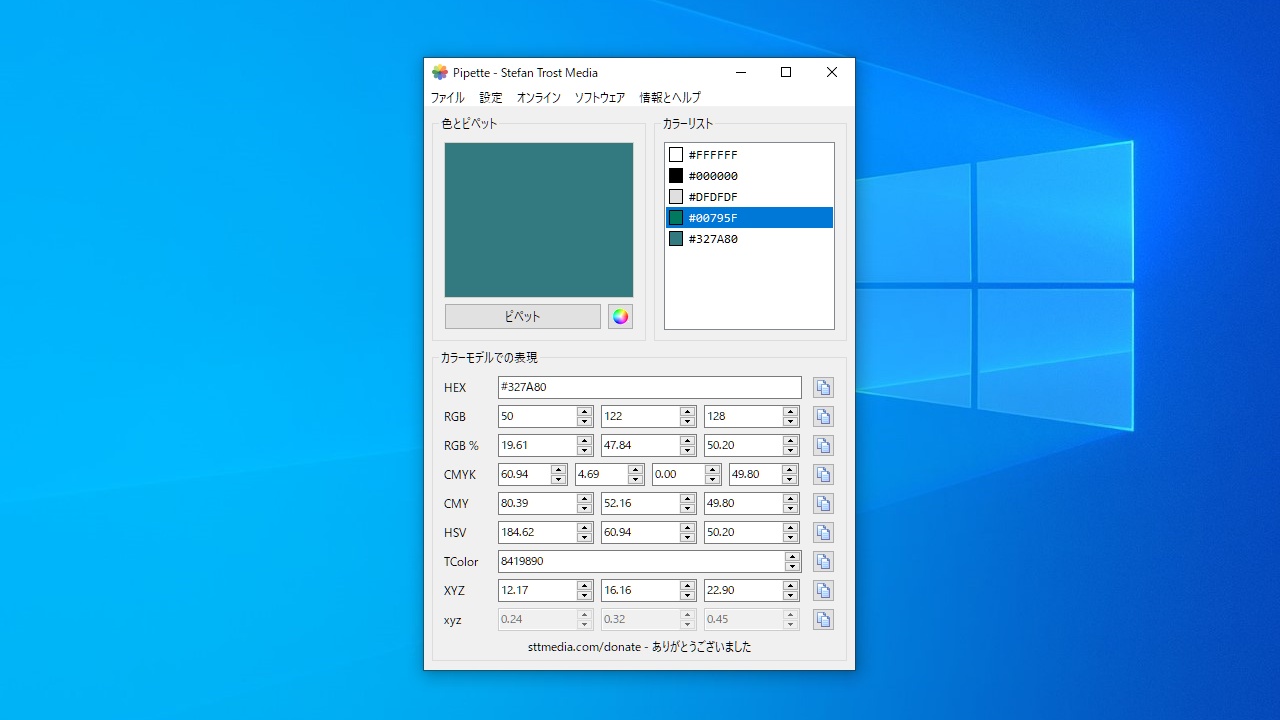The height and width of the screenshot is (720, 1280).
Task: Select #00795F in the color list
Action: (x=749, y=218)
